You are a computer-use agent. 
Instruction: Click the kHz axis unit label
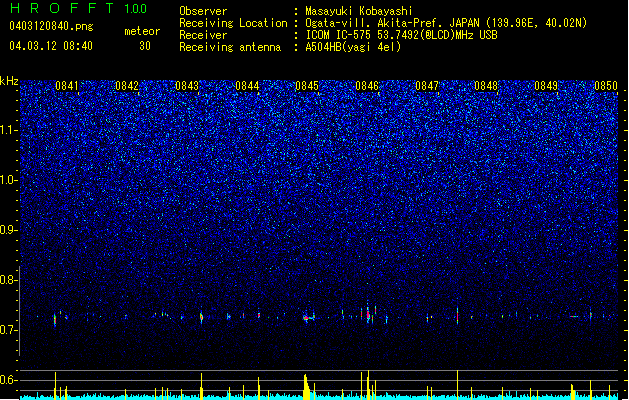point(9,81)
